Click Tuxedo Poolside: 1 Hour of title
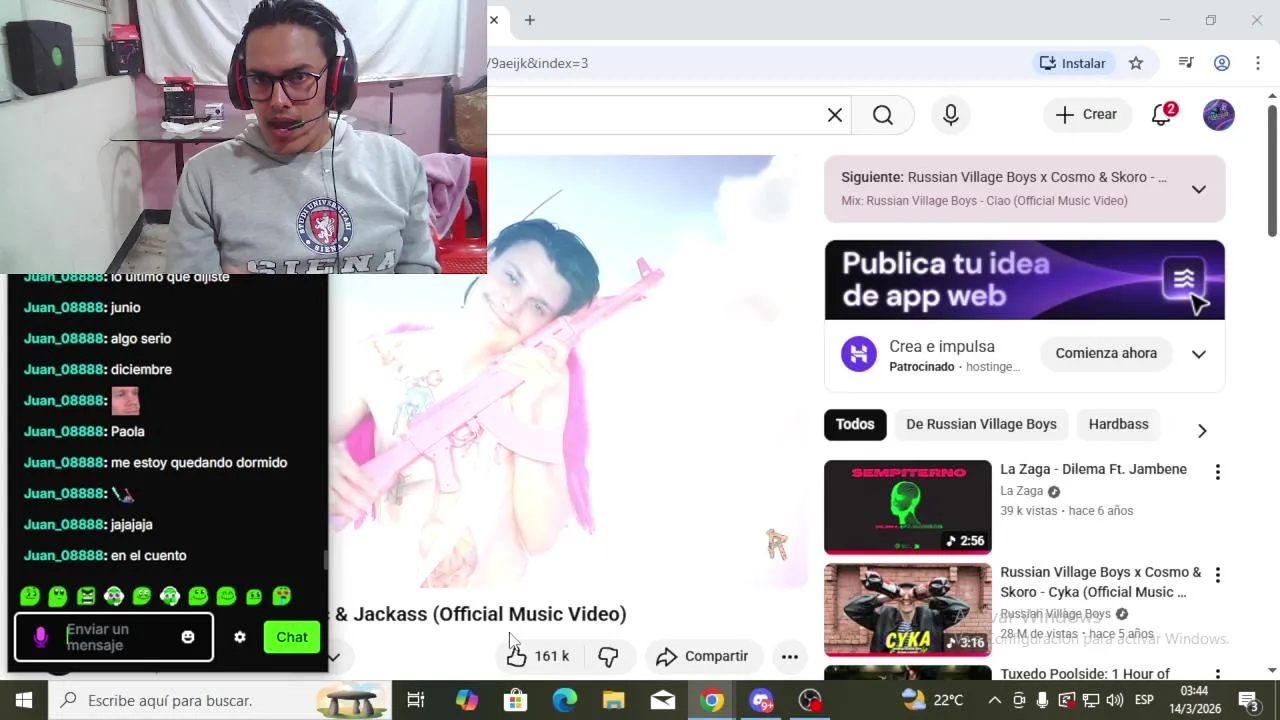The width and height of the screenshot is (1280, 720). [1085, 673]
